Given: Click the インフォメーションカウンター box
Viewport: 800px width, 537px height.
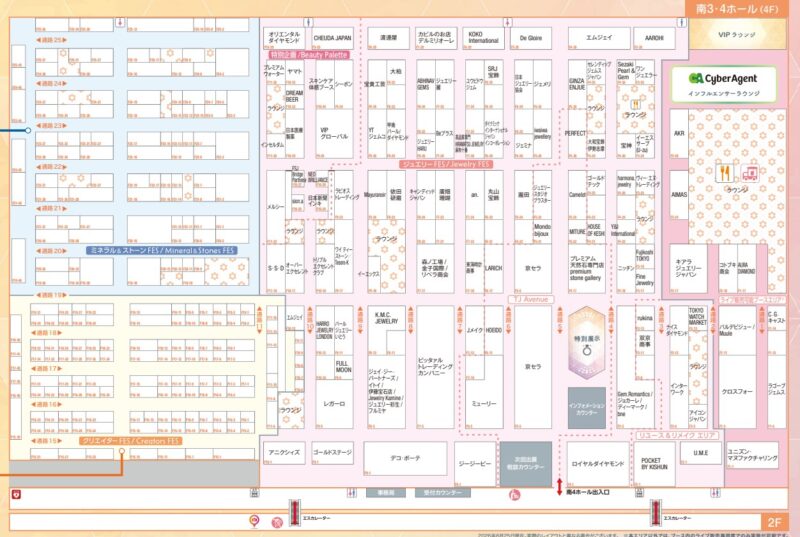Looking at the screenshot, I should pos(587,408).
